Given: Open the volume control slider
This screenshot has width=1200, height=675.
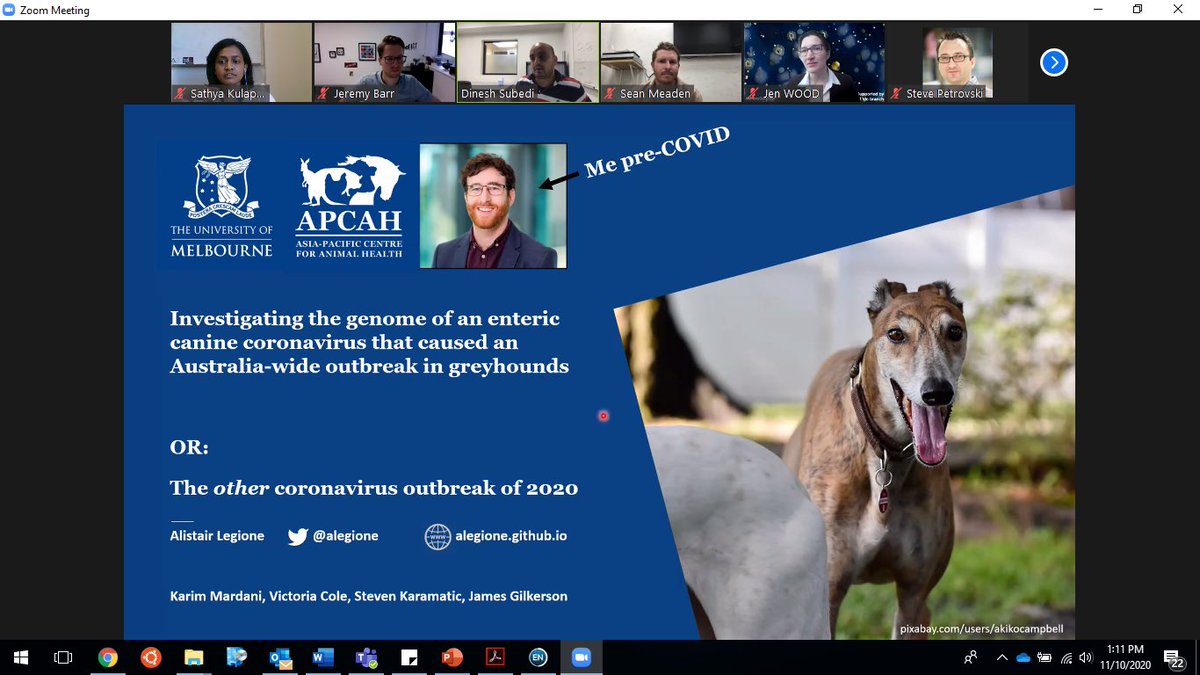Looking at the screenshot, I should [x=1085, y=658].
